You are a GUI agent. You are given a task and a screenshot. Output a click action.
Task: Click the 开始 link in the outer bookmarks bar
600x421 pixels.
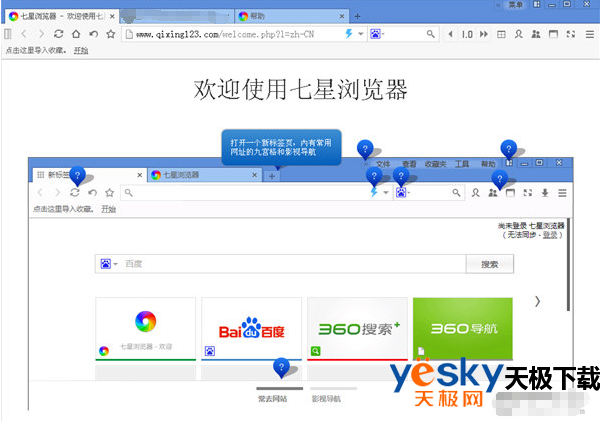(x=80, y=50)
